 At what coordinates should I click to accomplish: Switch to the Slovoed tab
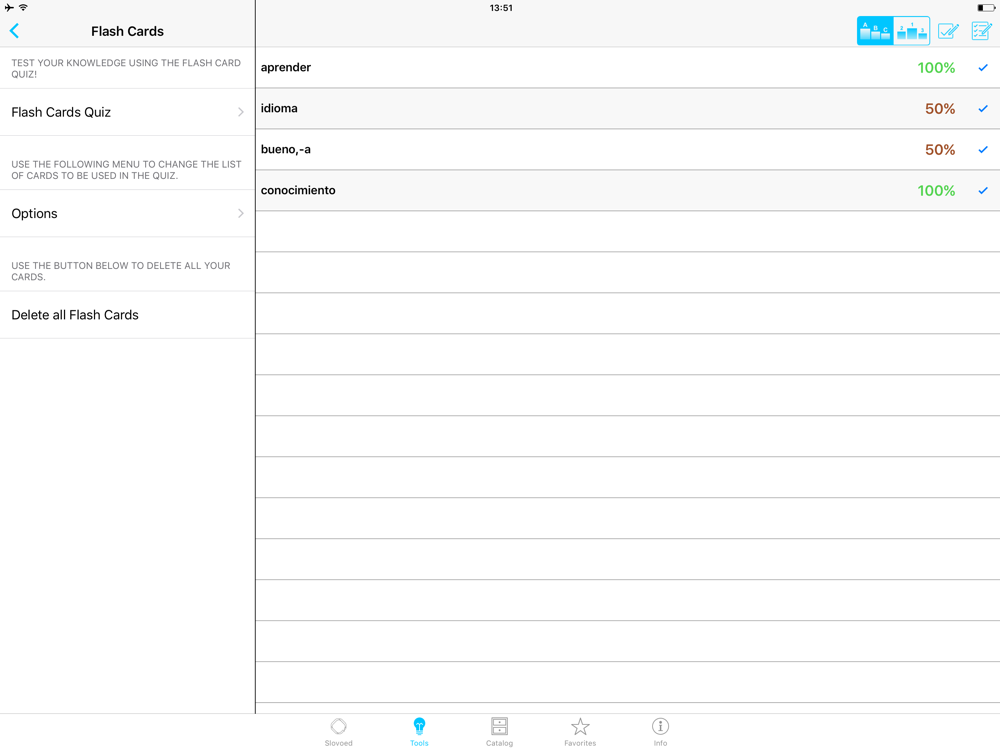tap(339, 732)
